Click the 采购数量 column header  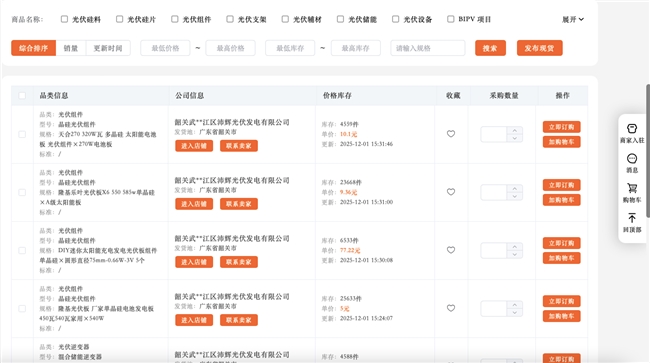point(504,96)
